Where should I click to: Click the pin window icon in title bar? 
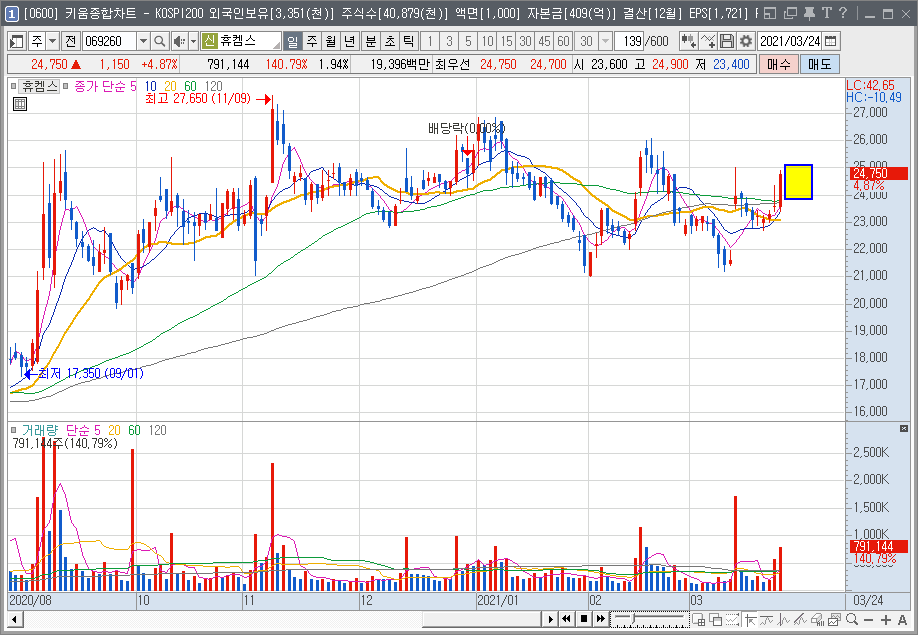click(809, 13)
